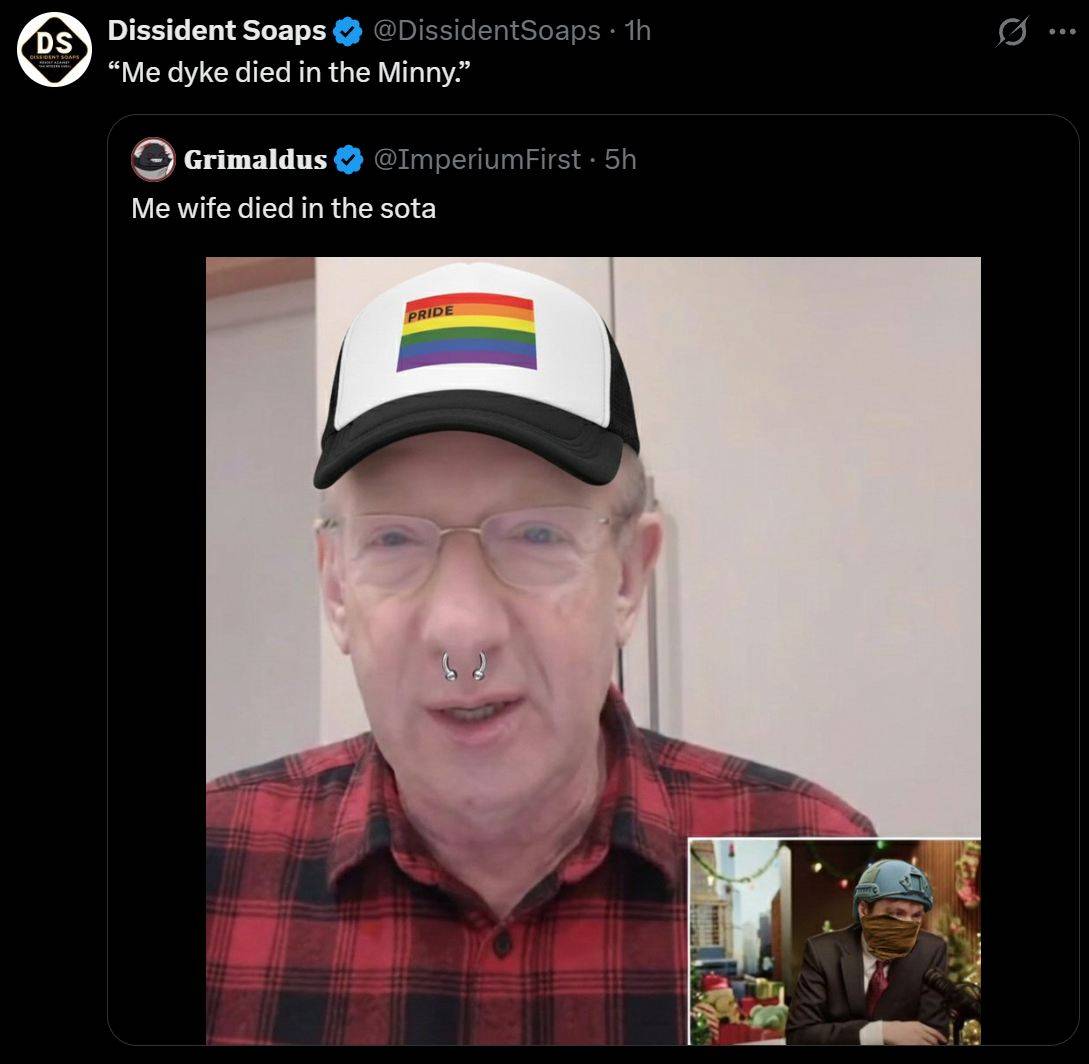1089x1064 pixels.
Task: Click the 5h timestamp on quoted post
Action: pyautogui.click(x=620, y=159)
